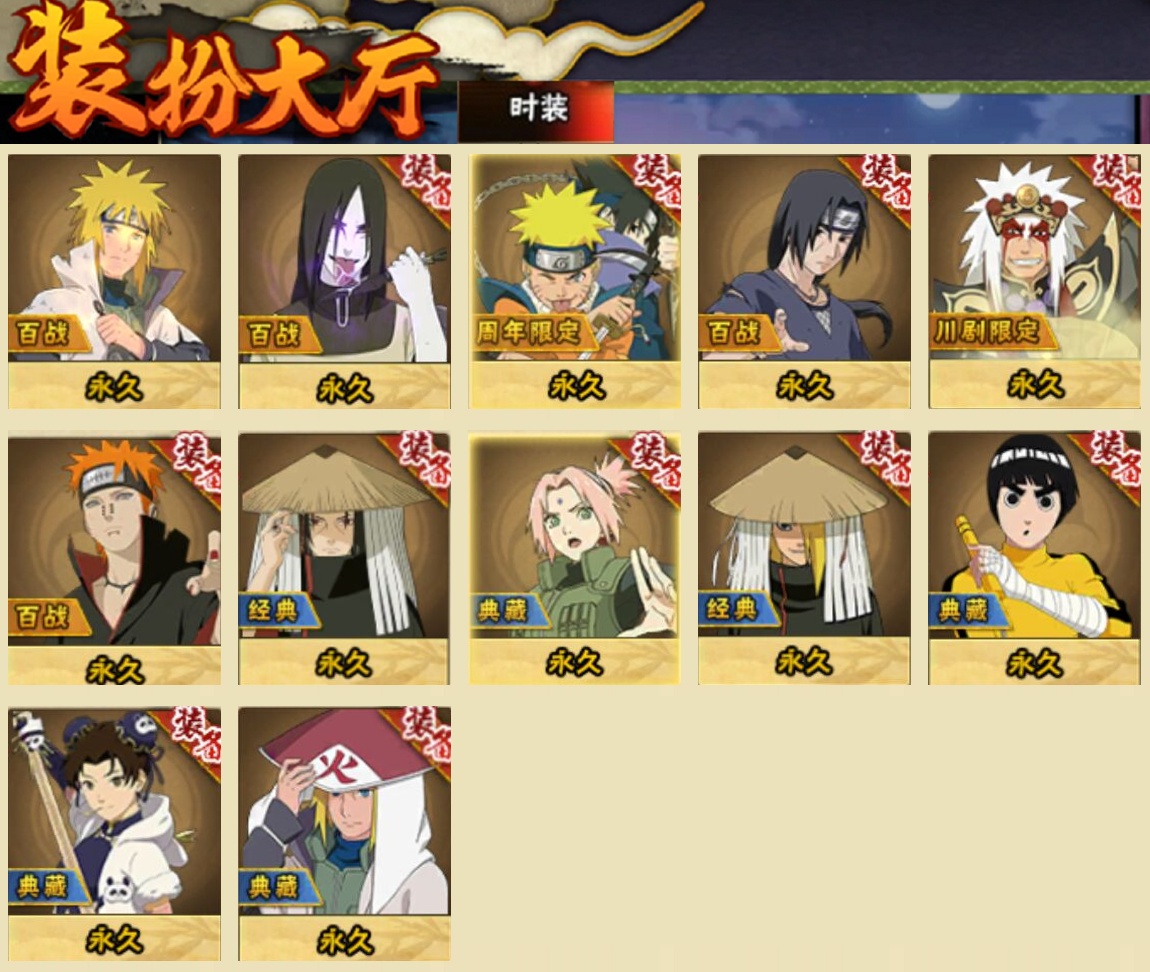1150x972 pixels.
Task: Click the 永久 label under Sakura card
Action: pyautogui.click(x=575, y=663)
